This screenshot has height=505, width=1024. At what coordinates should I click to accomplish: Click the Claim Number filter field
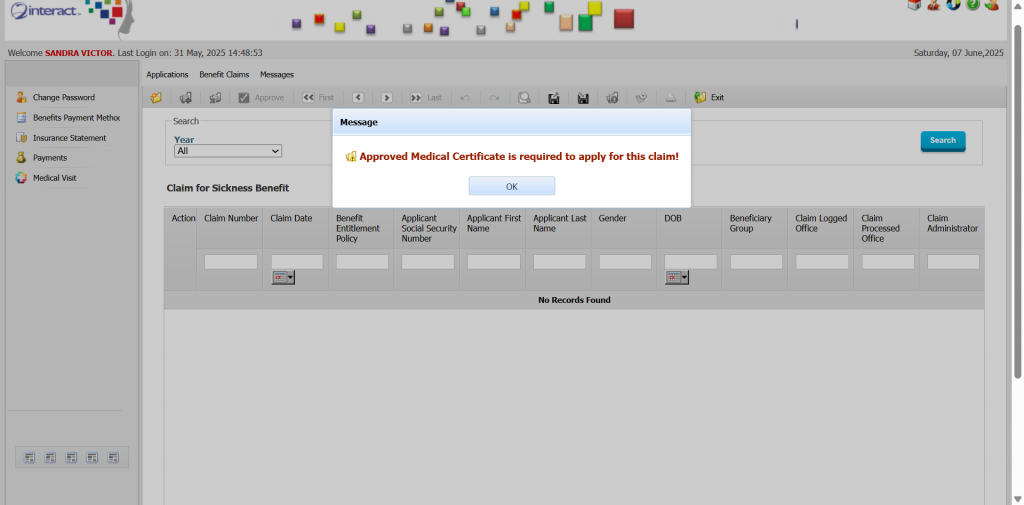pos(231,262)
